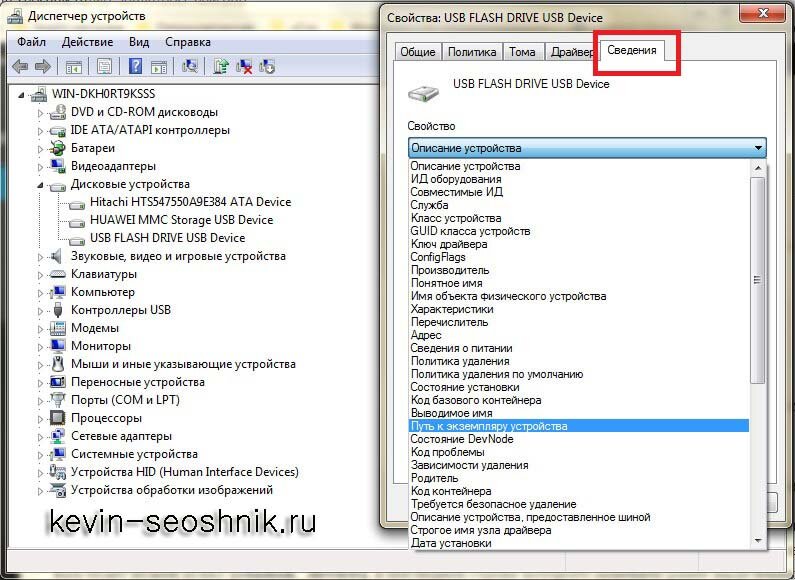Open the Вид menu

[x=139, y=42]
